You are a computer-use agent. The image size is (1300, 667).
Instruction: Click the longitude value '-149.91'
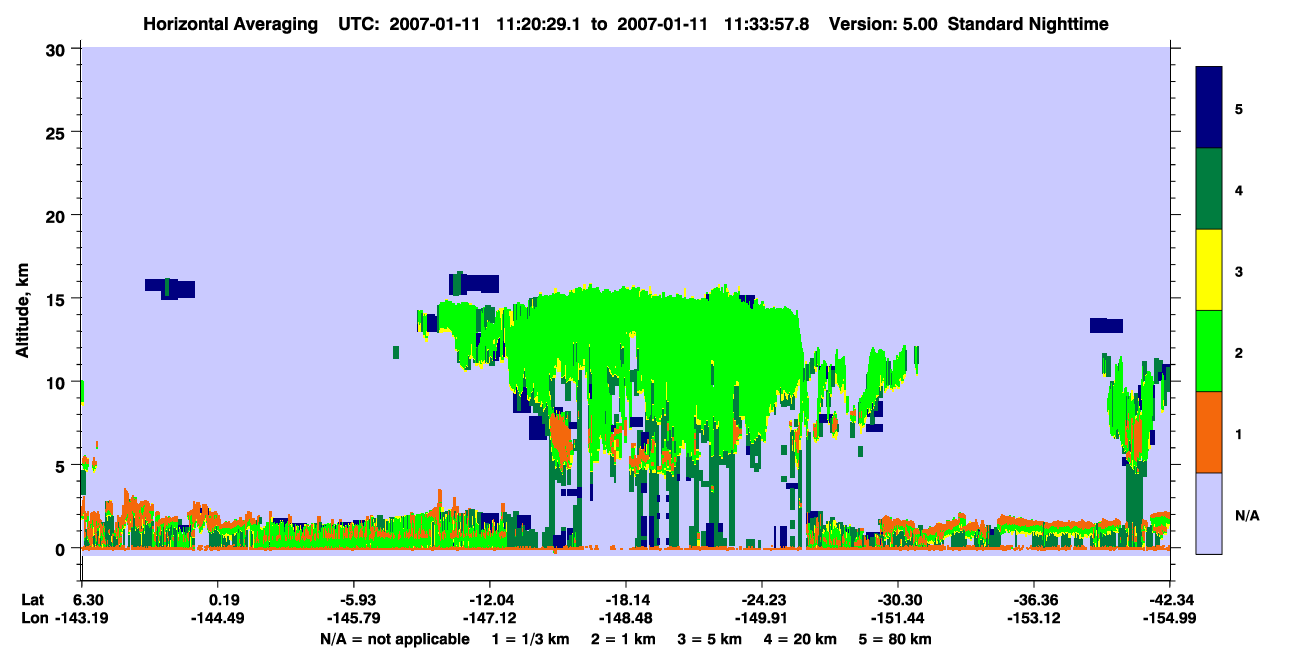pos(762,618)
